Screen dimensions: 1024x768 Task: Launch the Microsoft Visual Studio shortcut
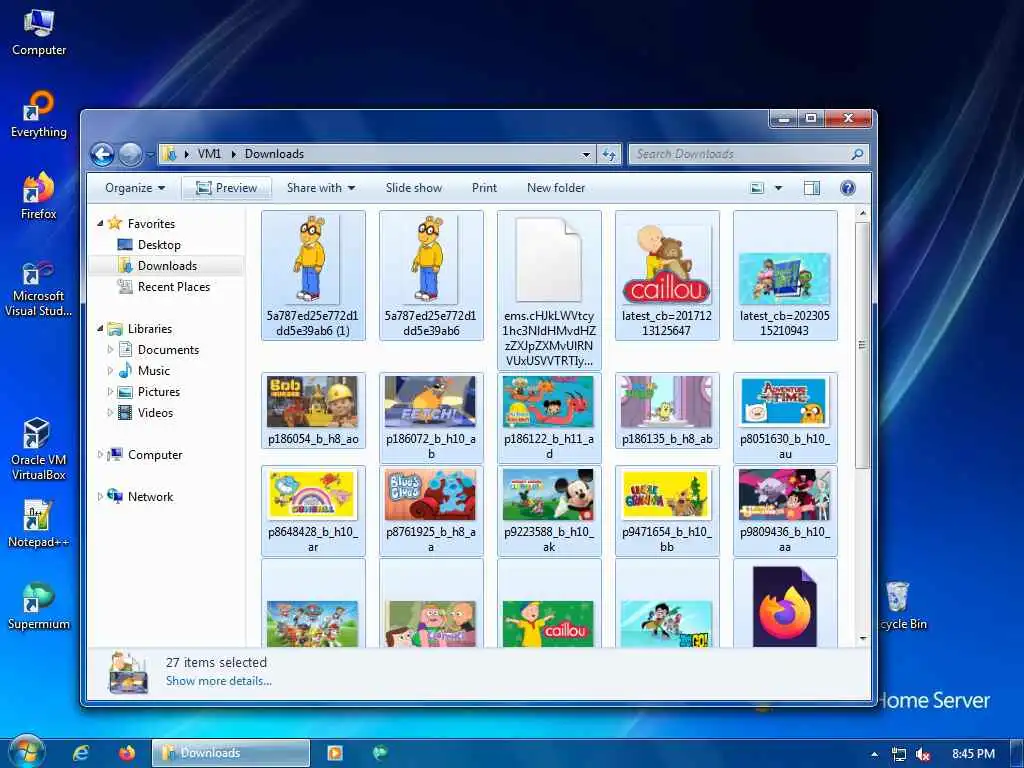coord(39,288)
